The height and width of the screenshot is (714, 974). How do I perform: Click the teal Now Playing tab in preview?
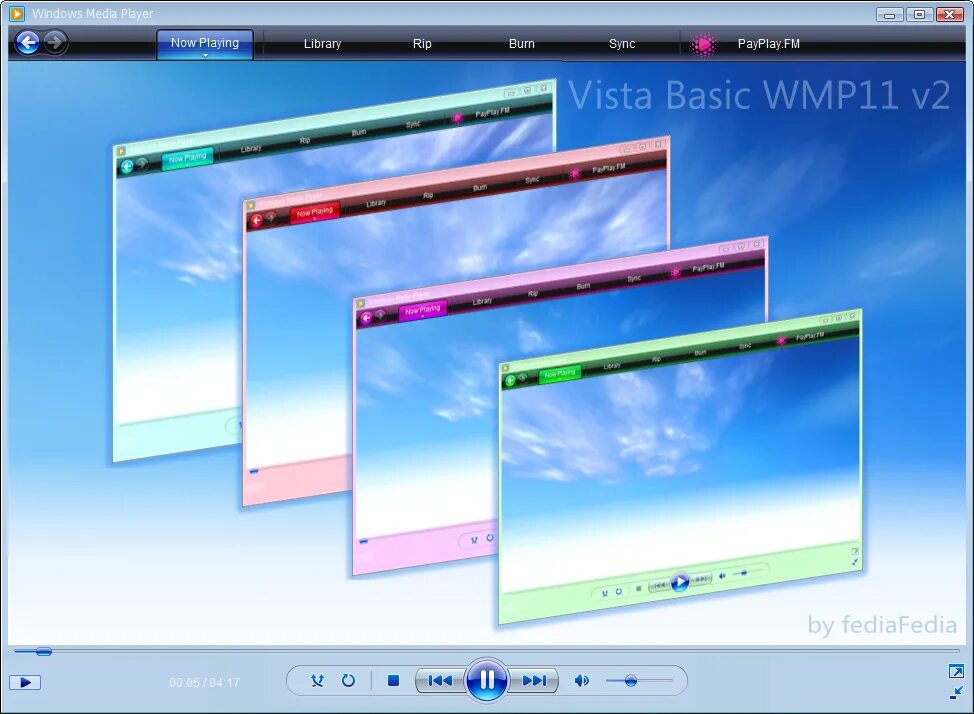[188, 158]
